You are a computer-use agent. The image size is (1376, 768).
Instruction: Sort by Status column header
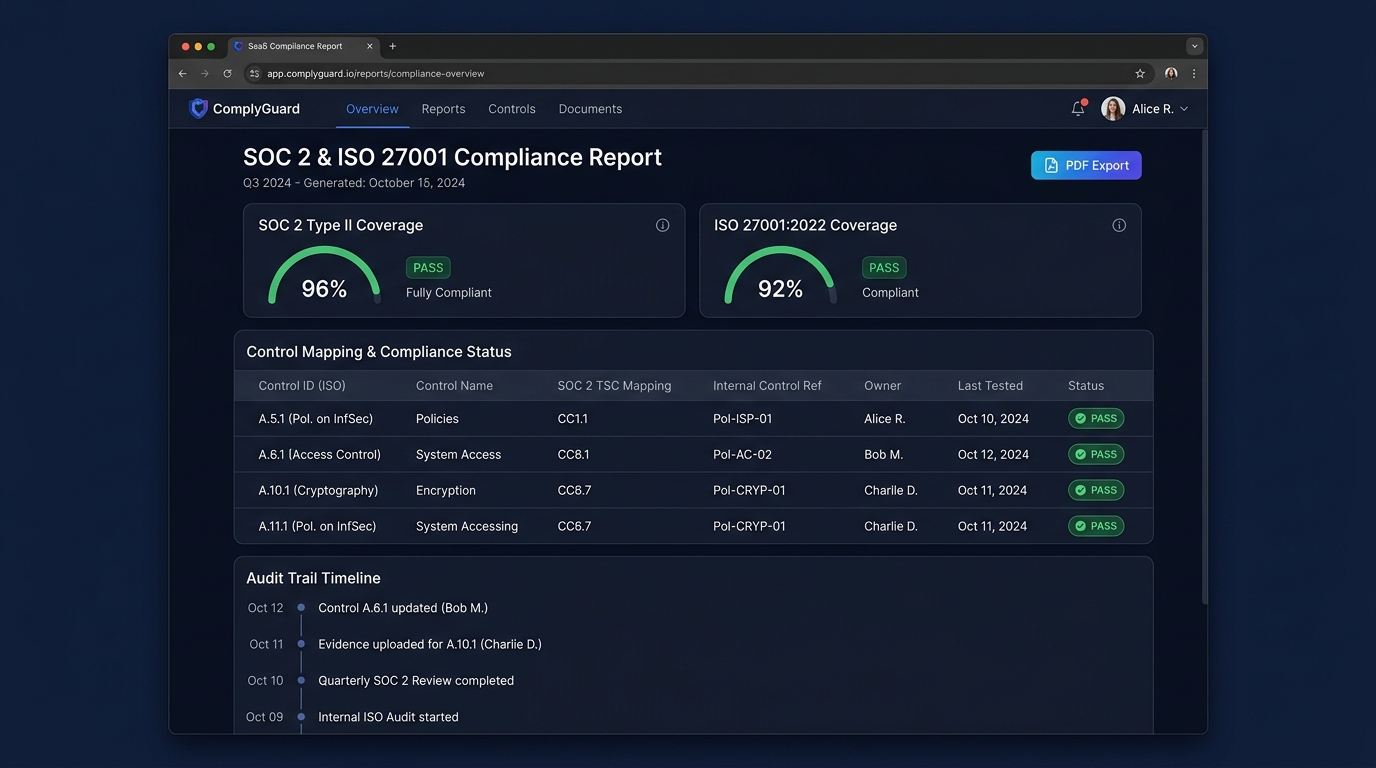tap(1086, 385)
